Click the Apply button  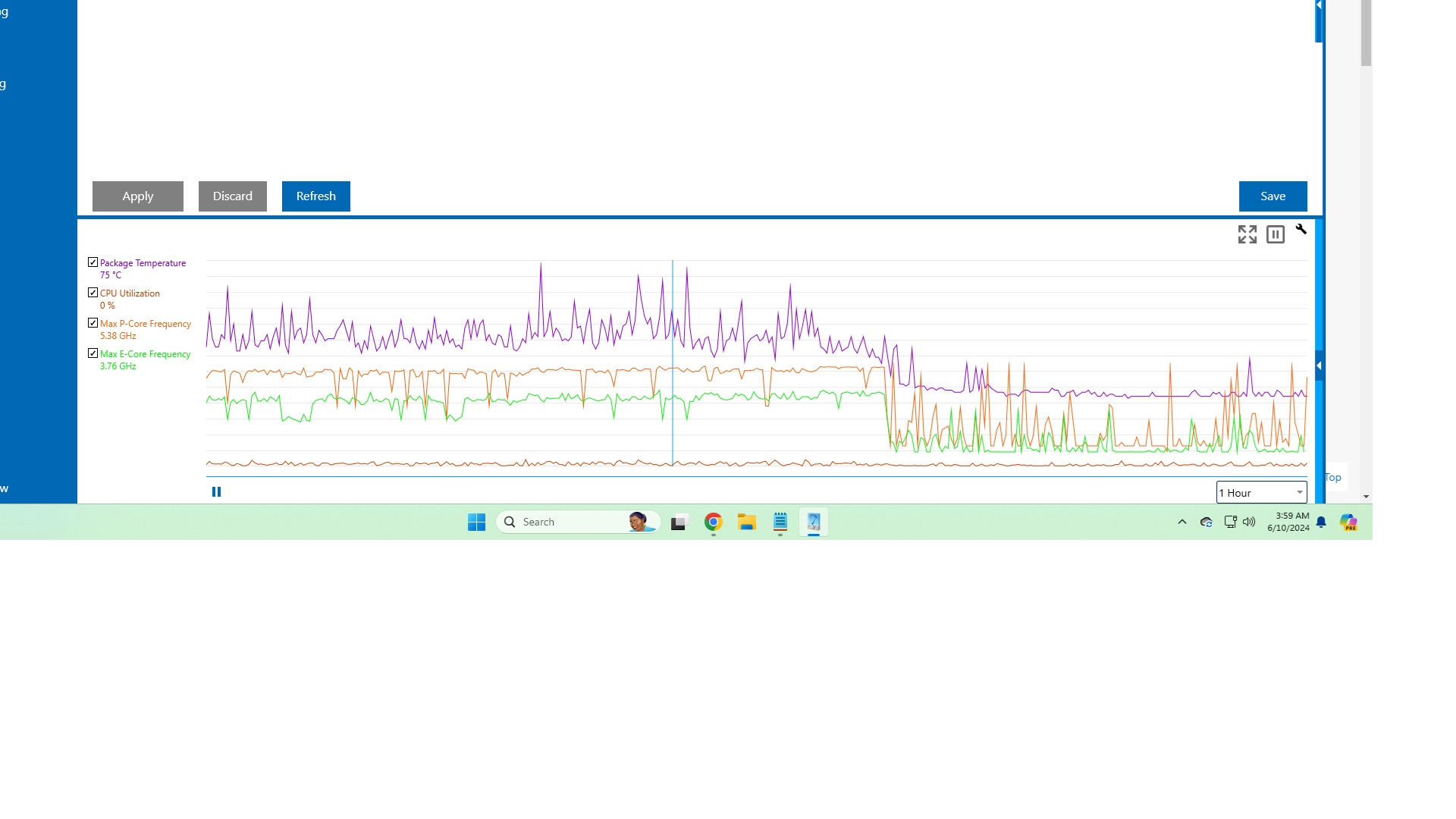pyautogui.click(x=138, y=196)
